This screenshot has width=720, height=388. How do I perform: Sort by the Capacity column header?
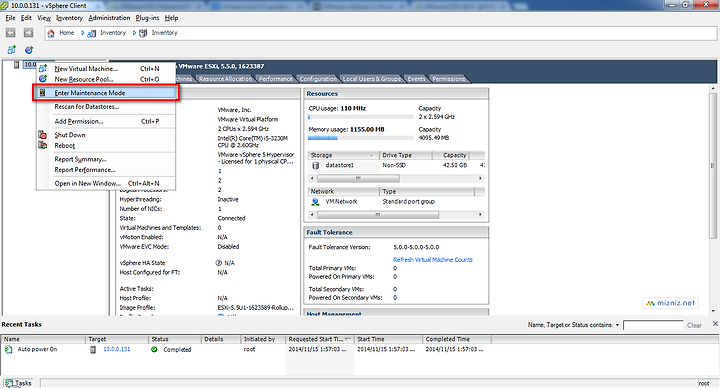click(x=451, y=155)
